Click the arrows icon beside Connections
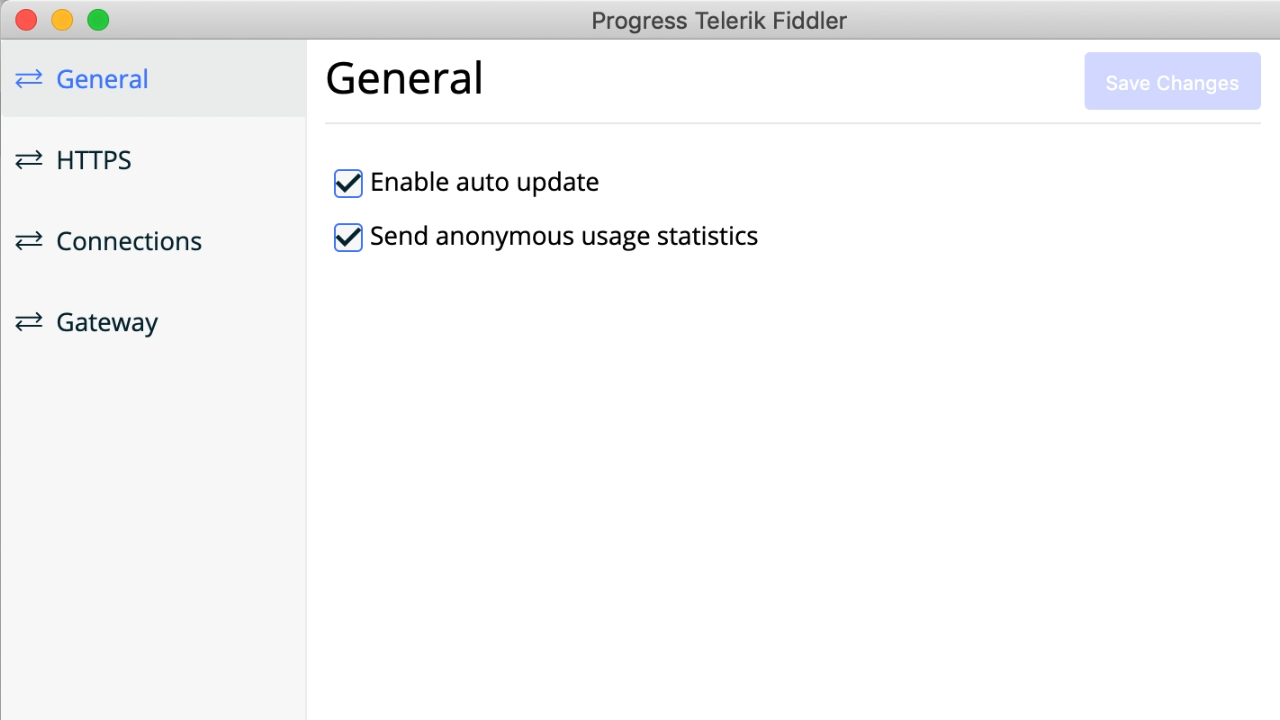This screenshot has height=720, width=1280. 29,241
